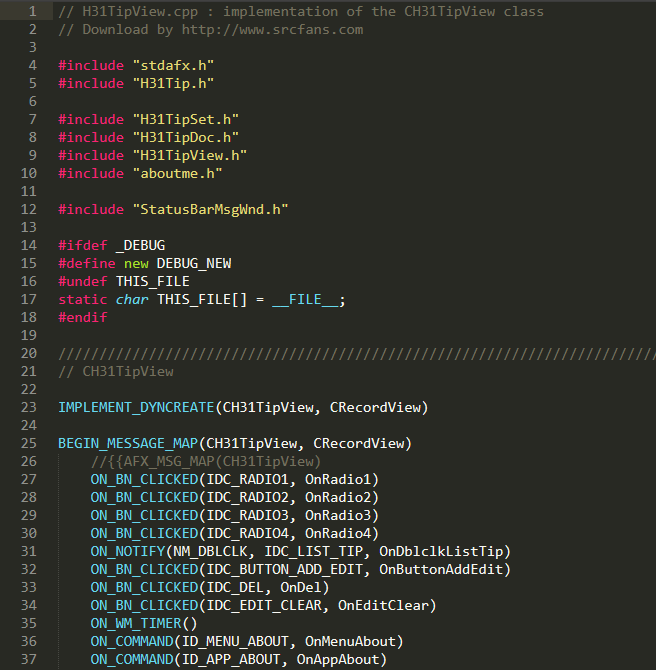Screen dimensions: 656x670
Task: Click the #endif directive
Action: point(83,317)
